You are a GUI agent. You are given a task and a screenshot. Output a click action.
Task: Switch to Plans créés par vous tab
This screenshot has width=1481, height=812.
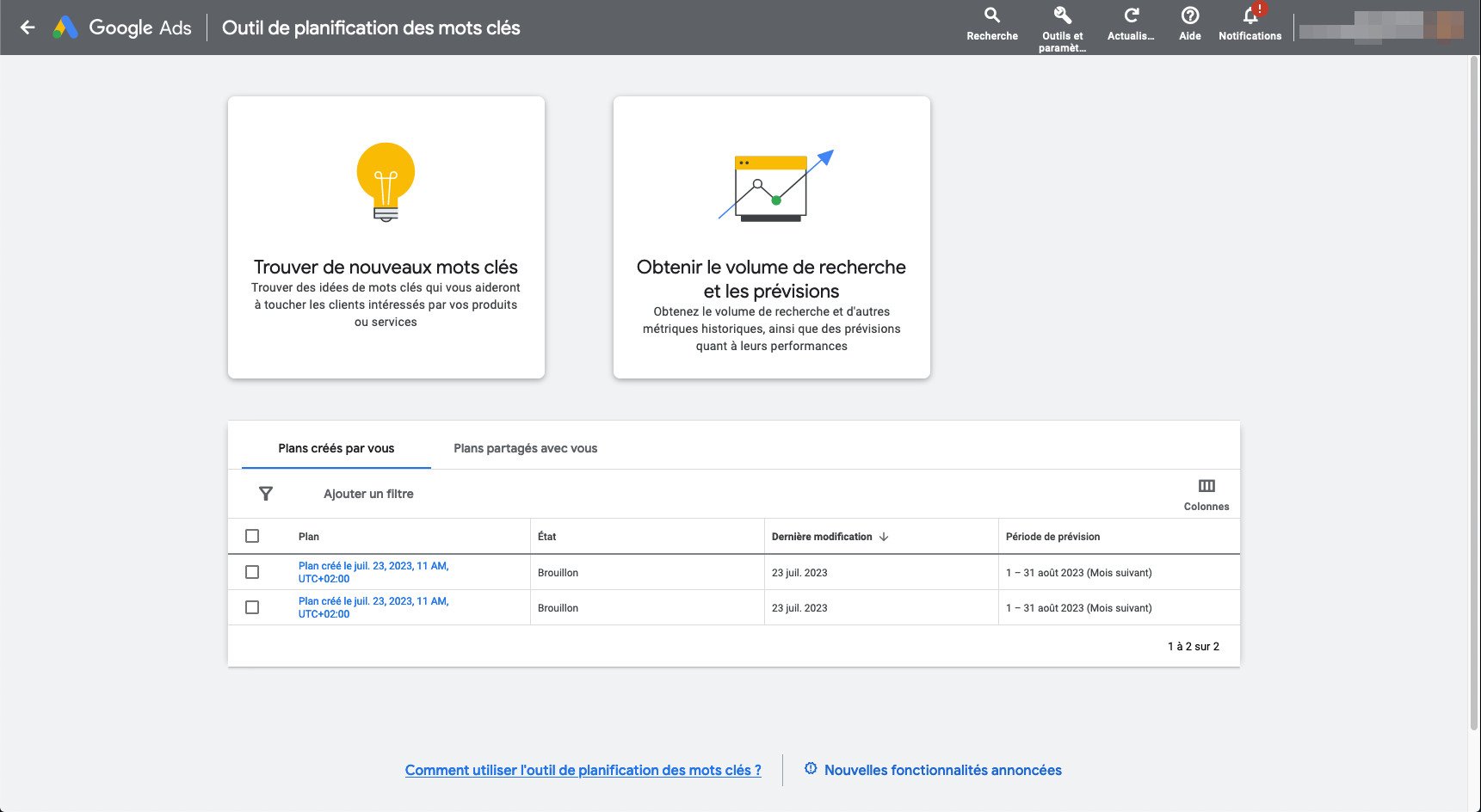coord(336,448)
